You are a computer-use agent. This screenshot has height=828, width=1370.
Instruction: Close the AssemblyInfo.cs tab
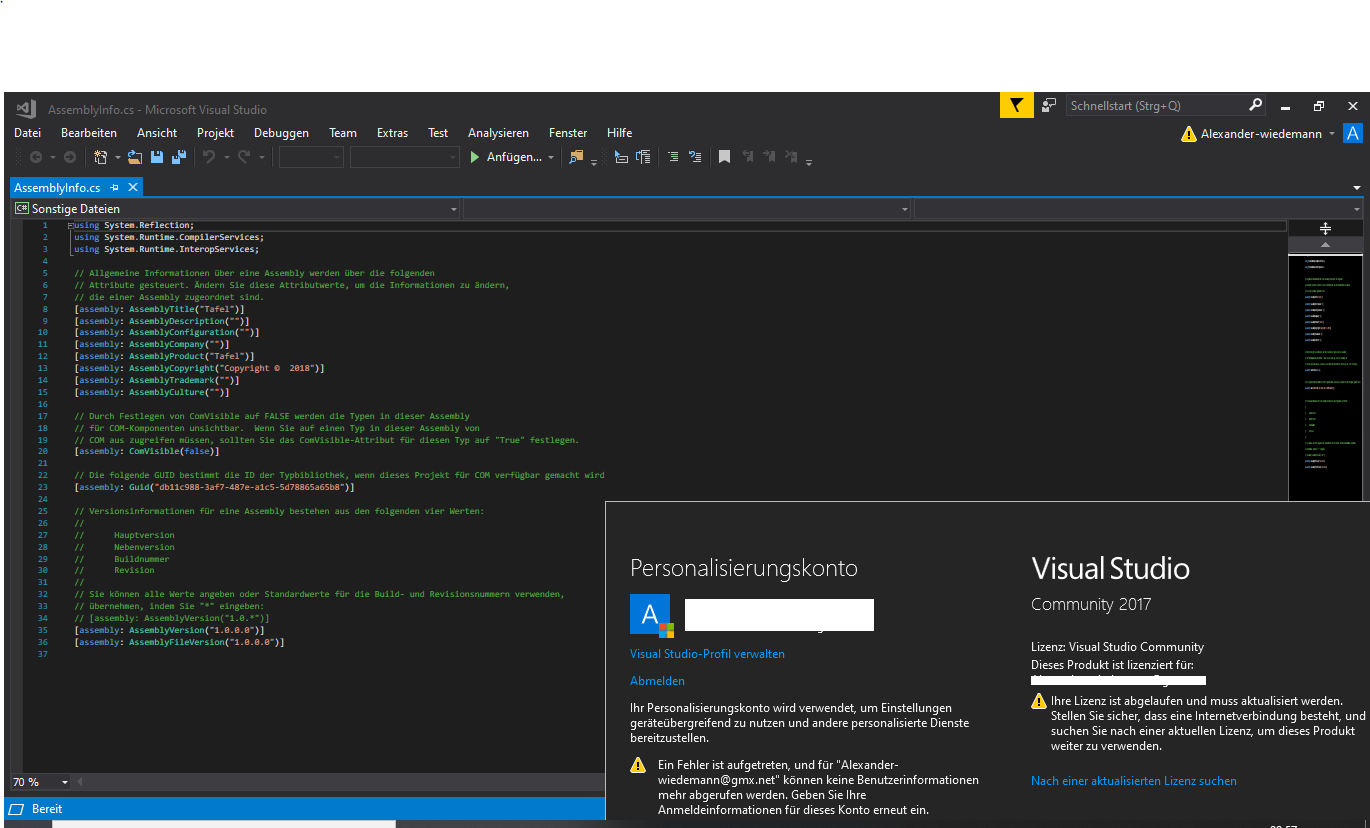[x=132, y=187]
